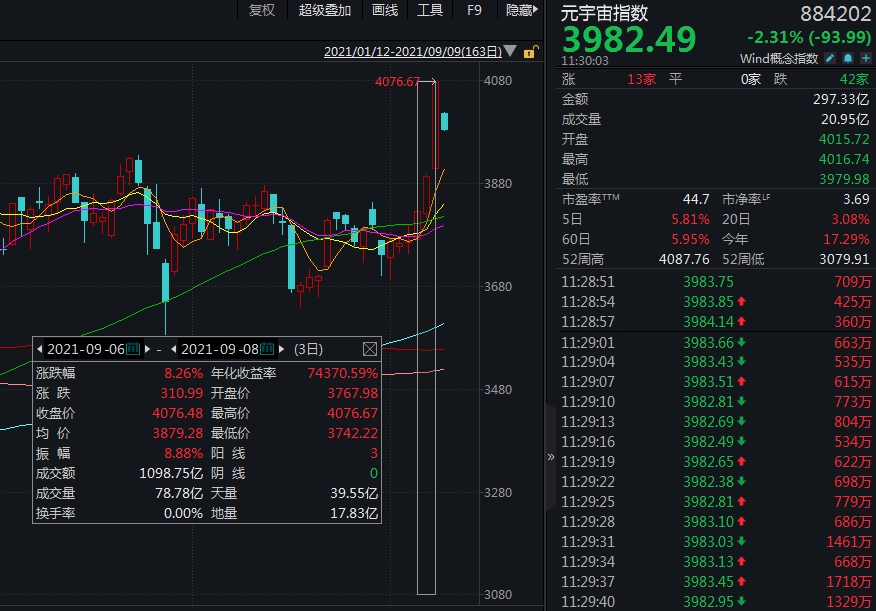
Task: Open the 画线 drawing tools menu
Action: [385, 10]
